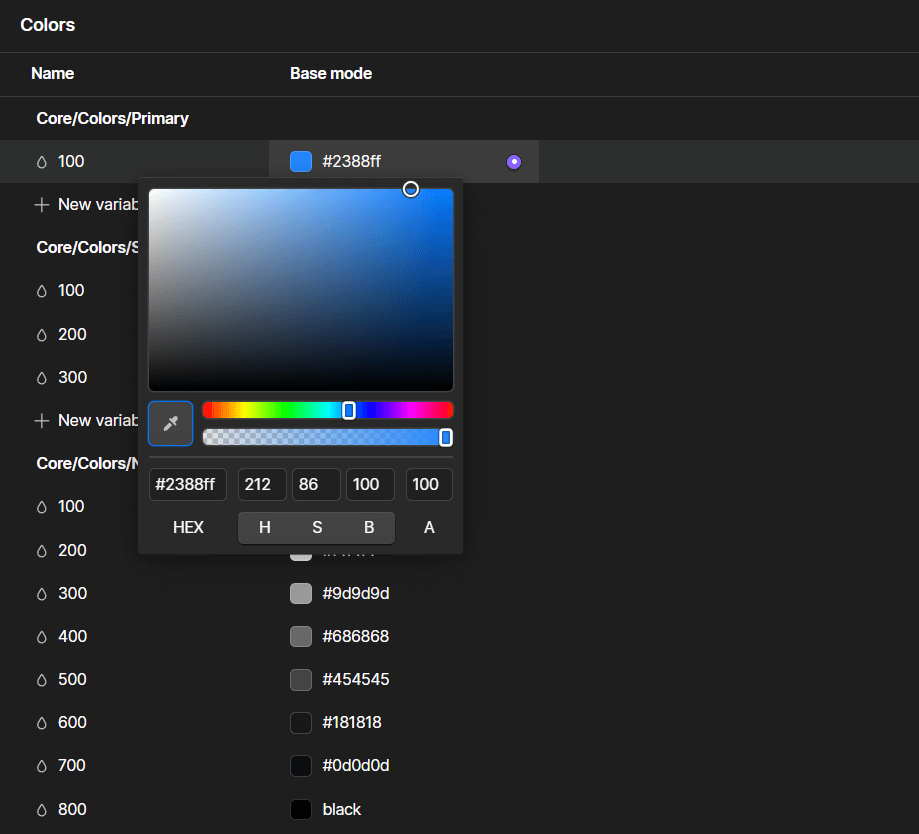Click the Name column header
Viewport: 919px width, 834px height.
click(x=52, y=73)
